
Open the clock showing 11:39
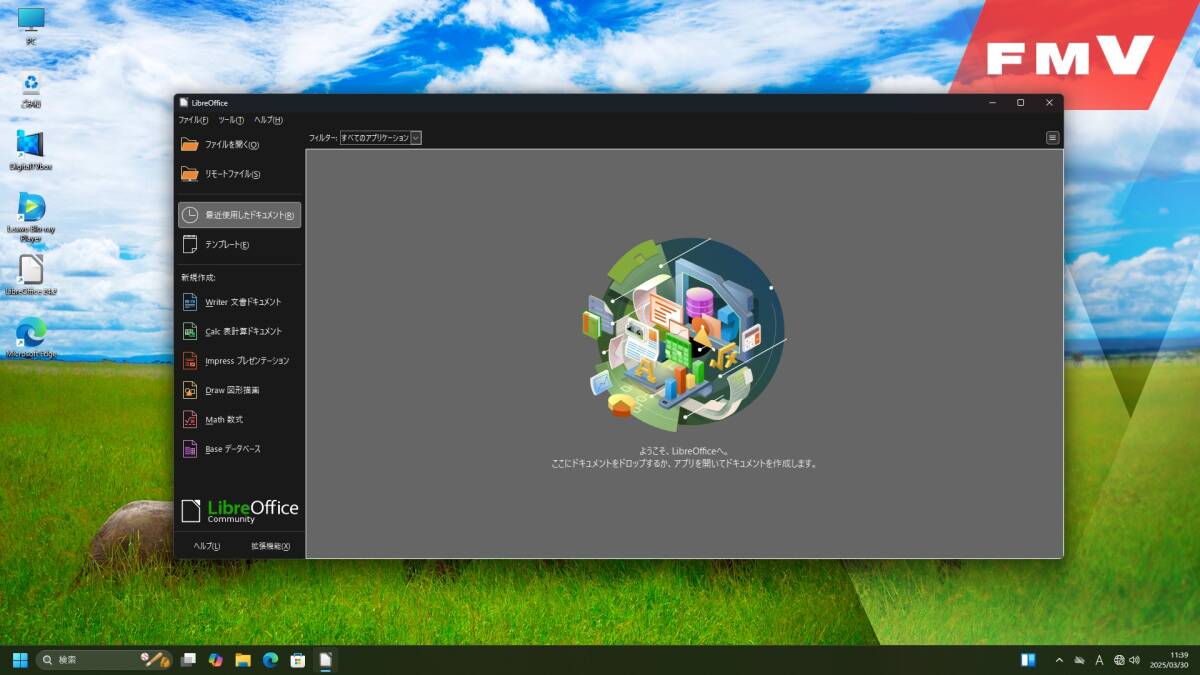coord(1168,660)
